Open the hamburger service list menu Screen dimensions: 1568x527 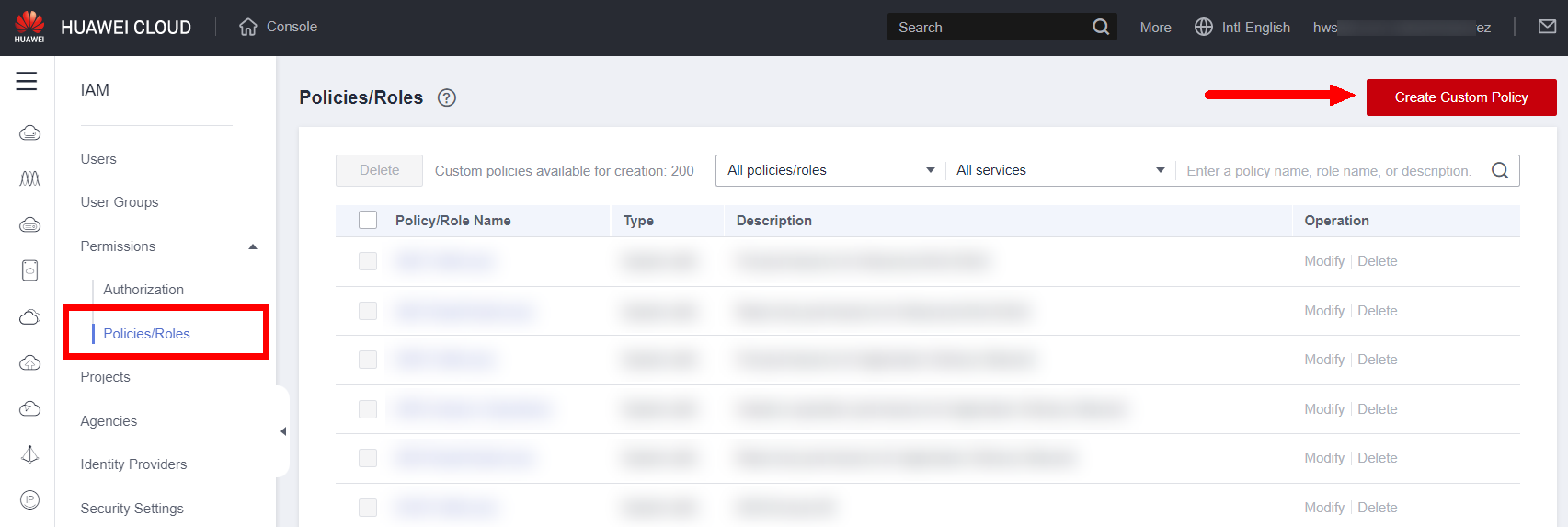pos(27,82)
